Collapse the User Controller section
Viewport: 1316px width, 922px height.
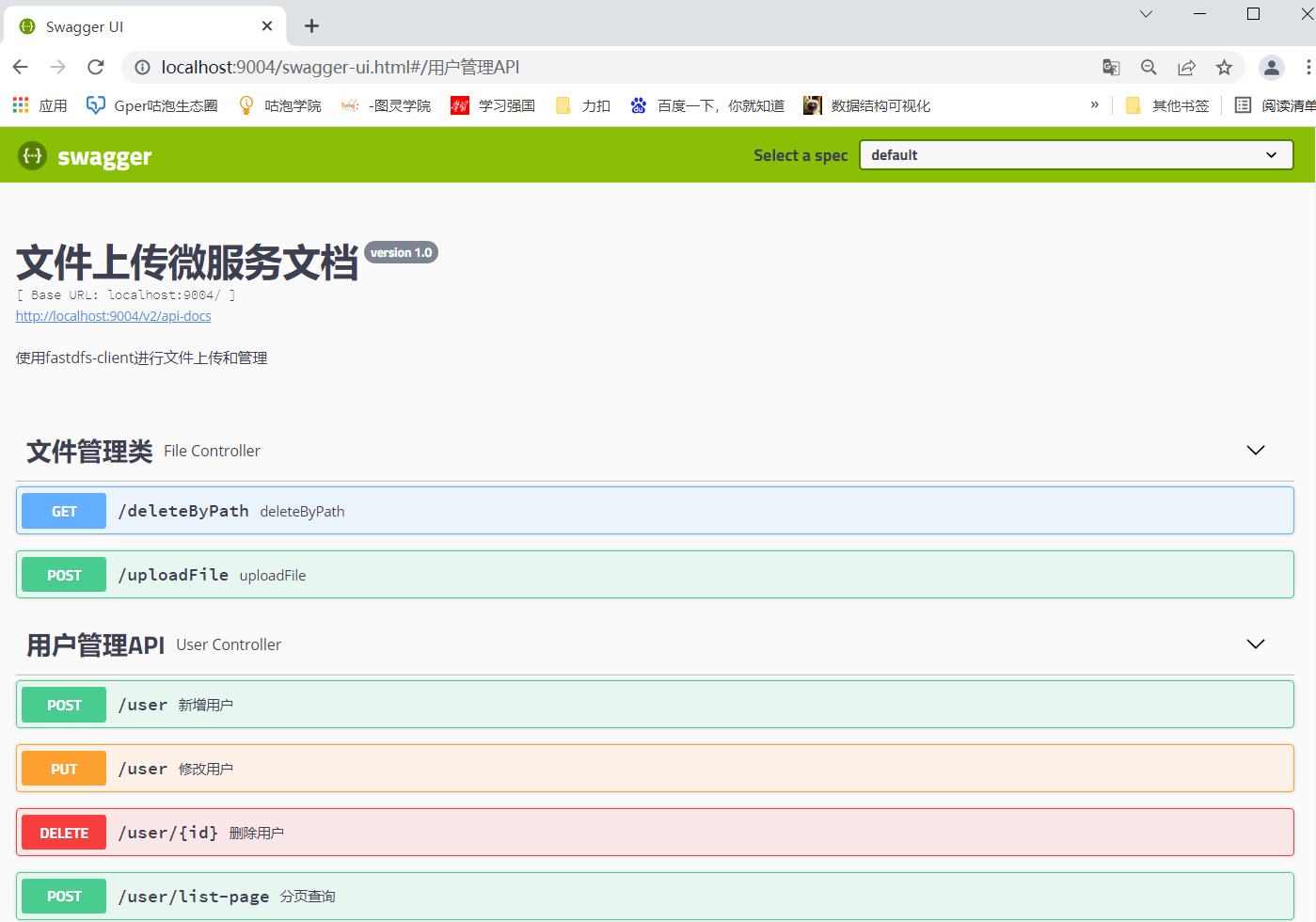pos(1255,644)
